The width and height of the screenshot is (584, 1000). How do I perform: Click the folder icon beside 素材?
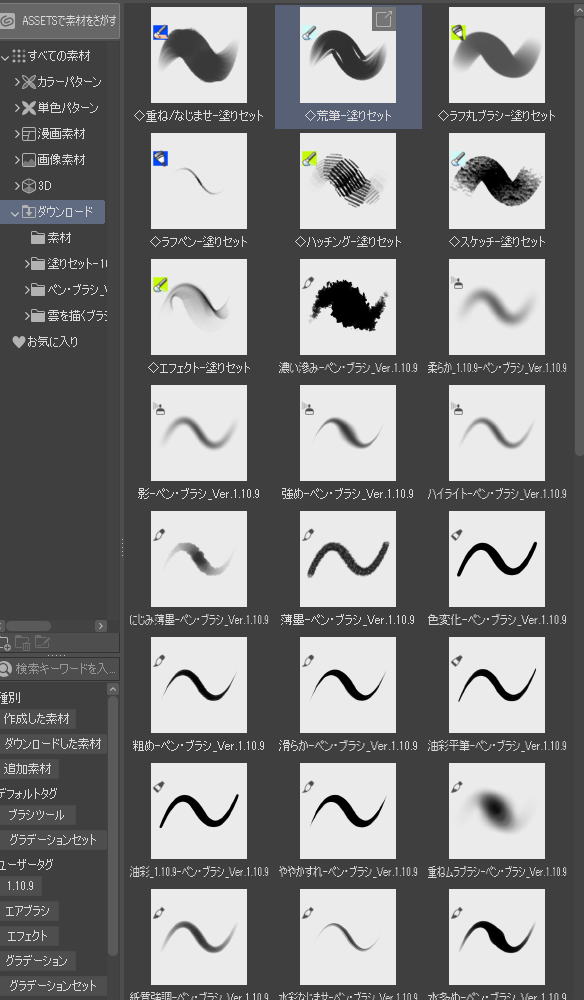click(38, 238)
